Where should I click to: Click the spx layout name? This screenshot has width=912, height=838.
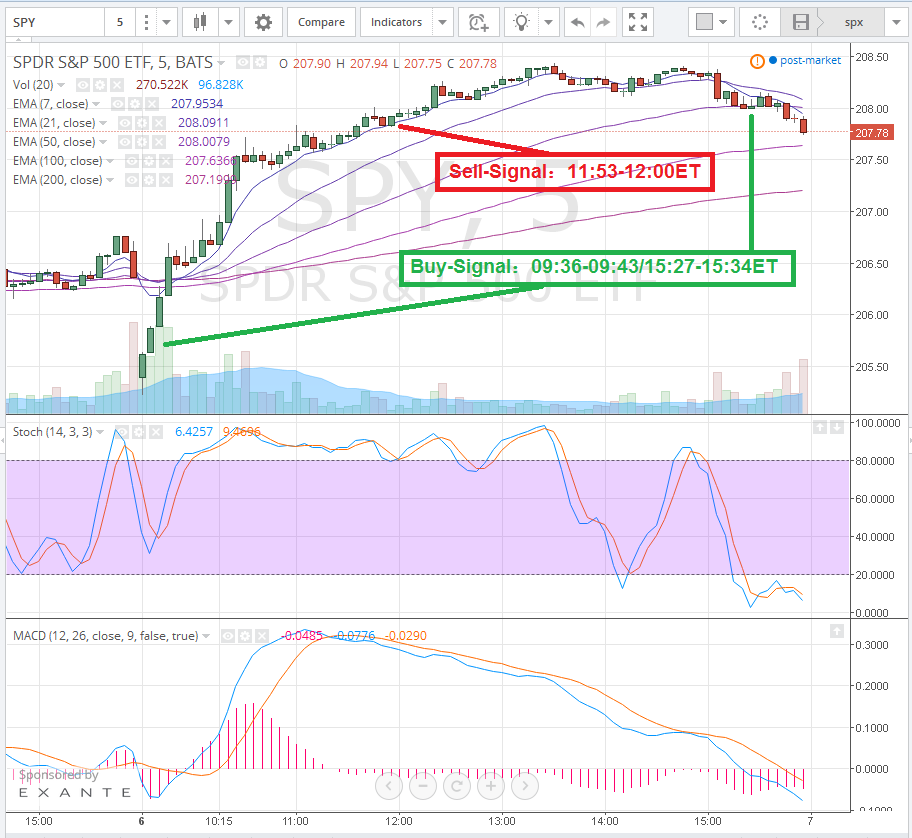tap(853, 22)
